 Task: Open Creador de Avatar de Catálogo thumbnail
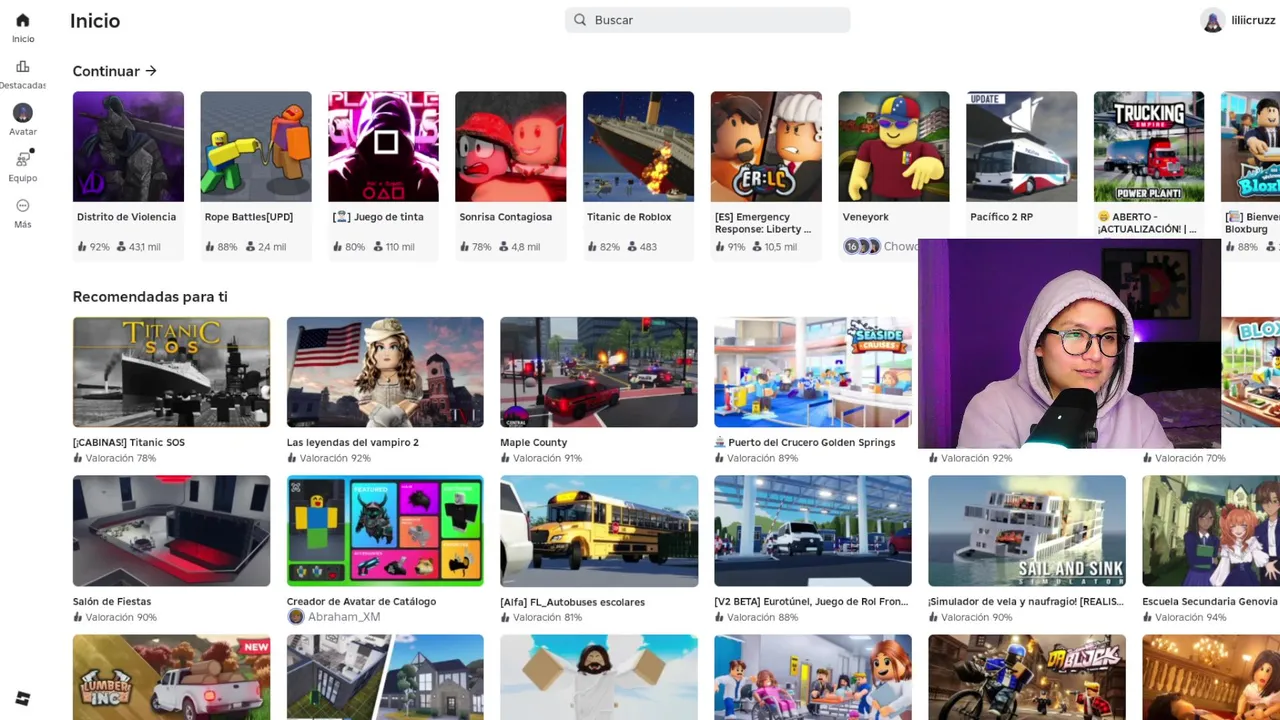385,531
